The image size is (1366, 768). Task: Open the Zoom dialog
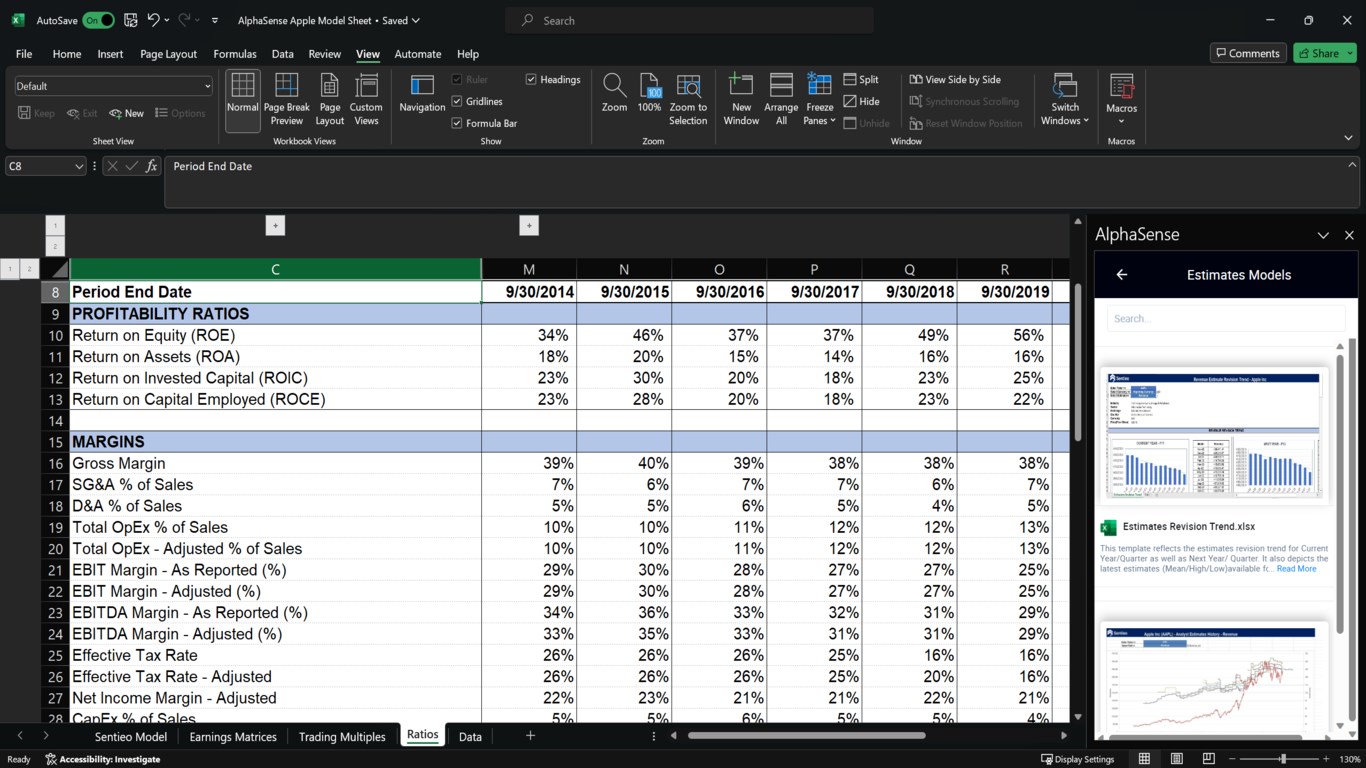614,93
